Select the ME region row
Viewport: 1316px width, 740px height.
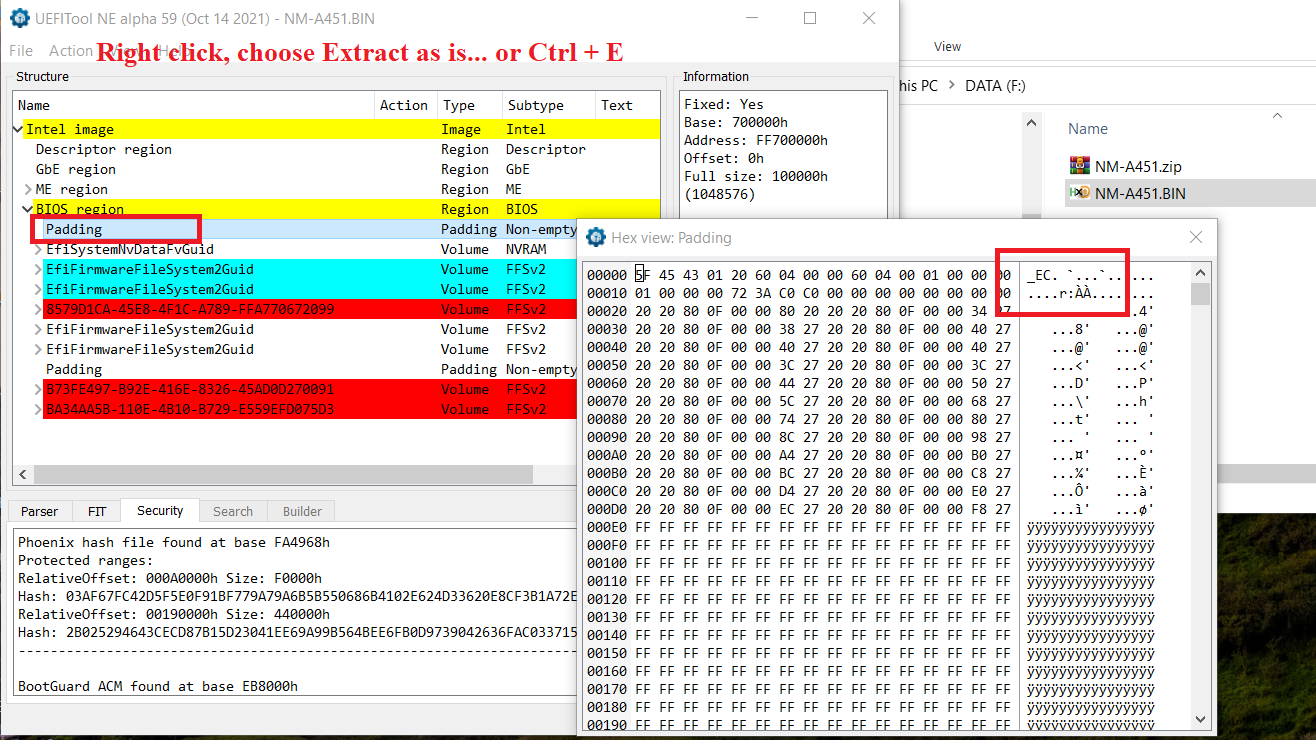(x=337, y=189)
